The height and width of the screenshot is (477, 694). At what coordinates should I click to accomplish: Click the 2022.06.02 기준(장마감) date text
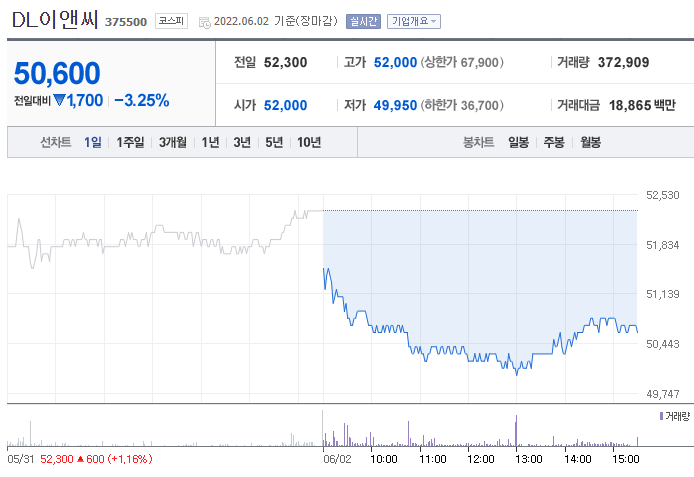coord(276,21)
